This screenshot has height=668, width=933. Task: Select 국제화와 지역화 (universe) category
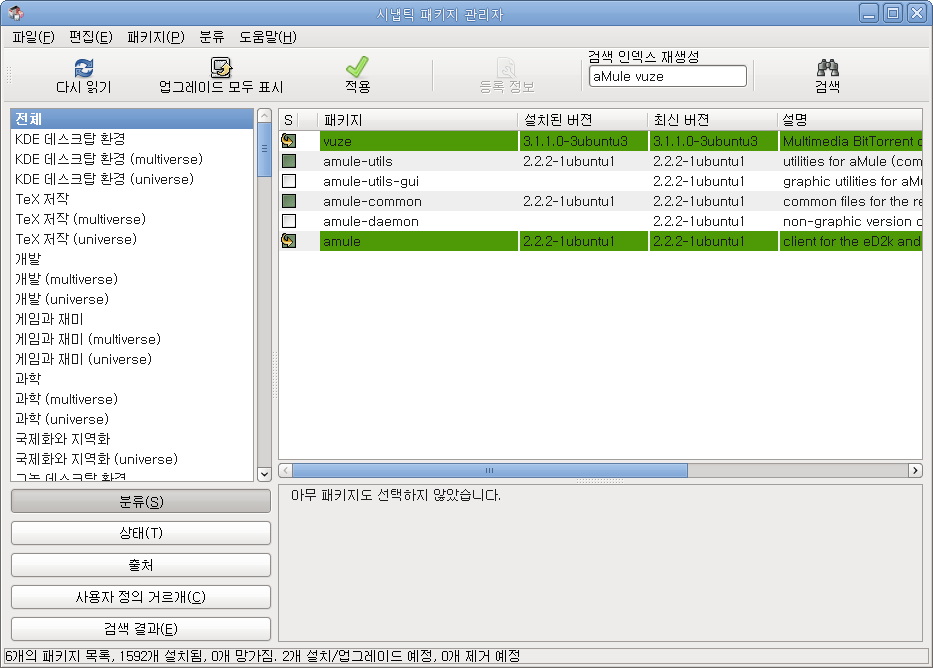click(x=132, y=459)
